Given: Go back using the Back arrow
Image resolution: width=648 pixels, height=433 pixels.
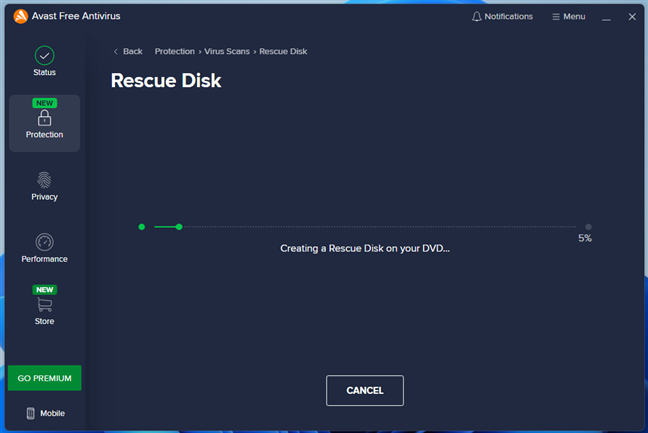Looking at the screenshot, I should coord(116,51).
